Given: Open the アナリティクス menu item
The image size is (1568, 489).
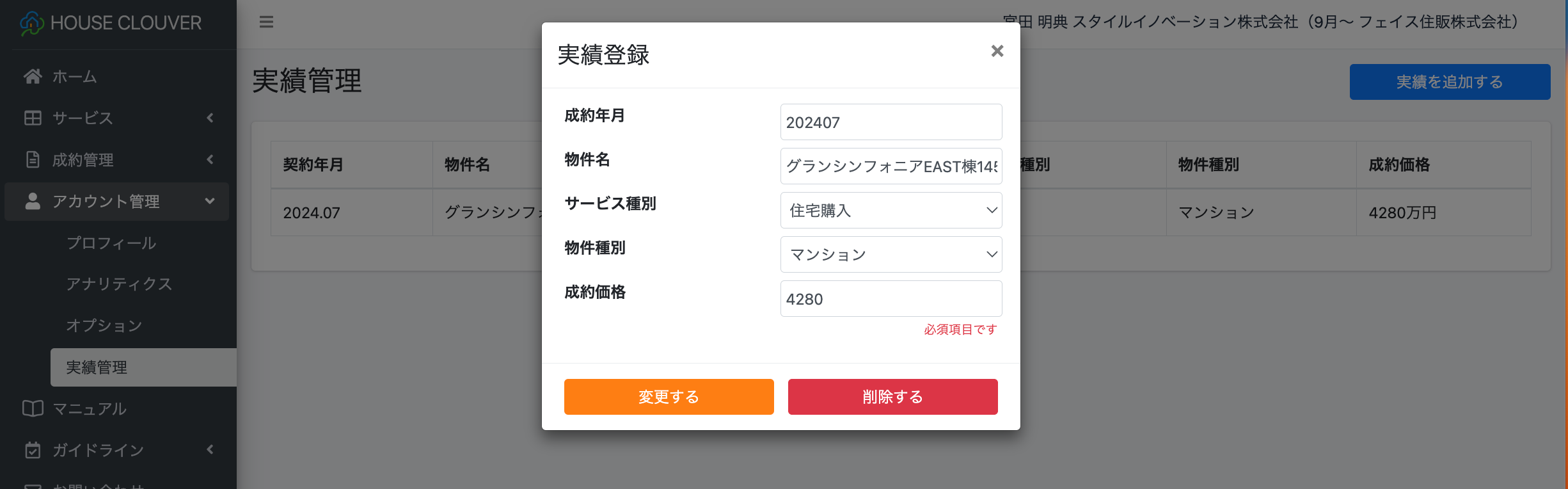Looking at the screenshot, I should pyautogui.click(x=119, y=284).
